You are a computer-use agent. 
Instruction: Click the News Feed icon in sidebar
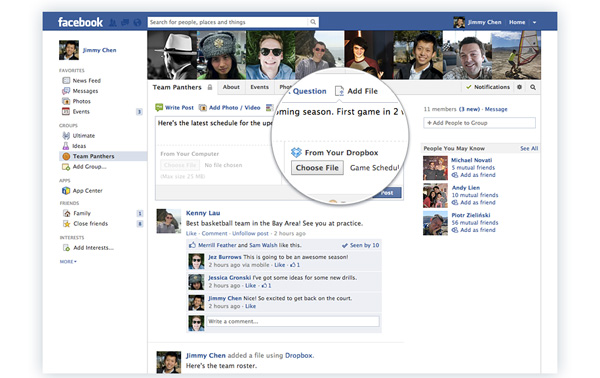click(66, 80)
